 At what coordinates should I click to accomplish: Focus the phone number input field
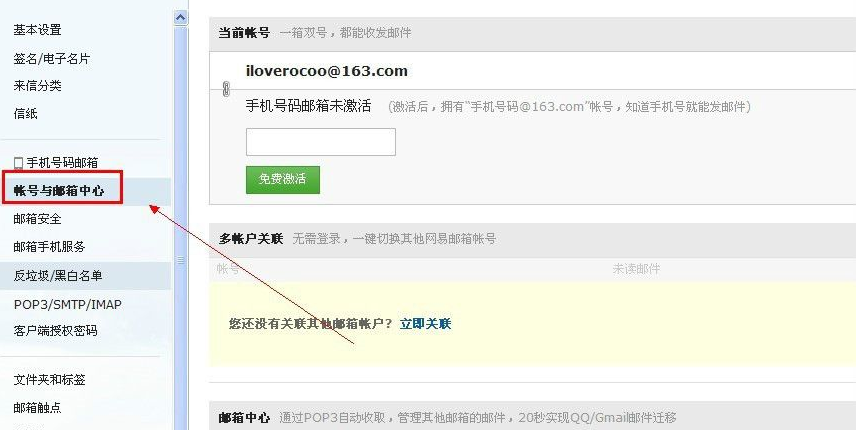321,142
